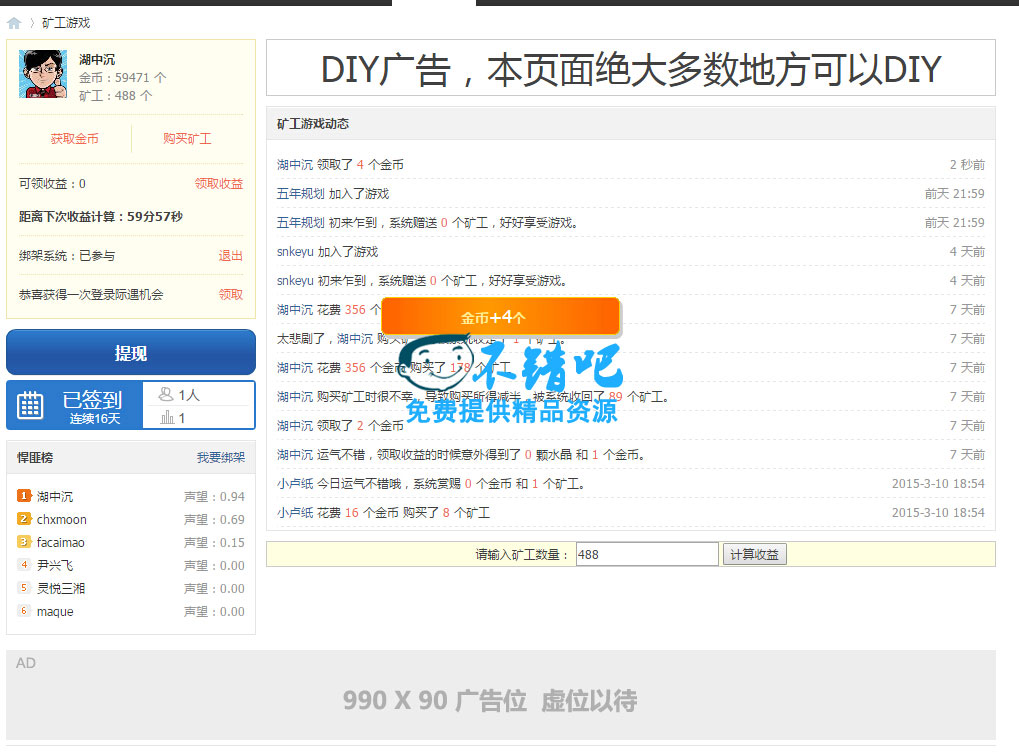
Task: Click 金币：59471 个 in profile card
Action: (123, 77)
